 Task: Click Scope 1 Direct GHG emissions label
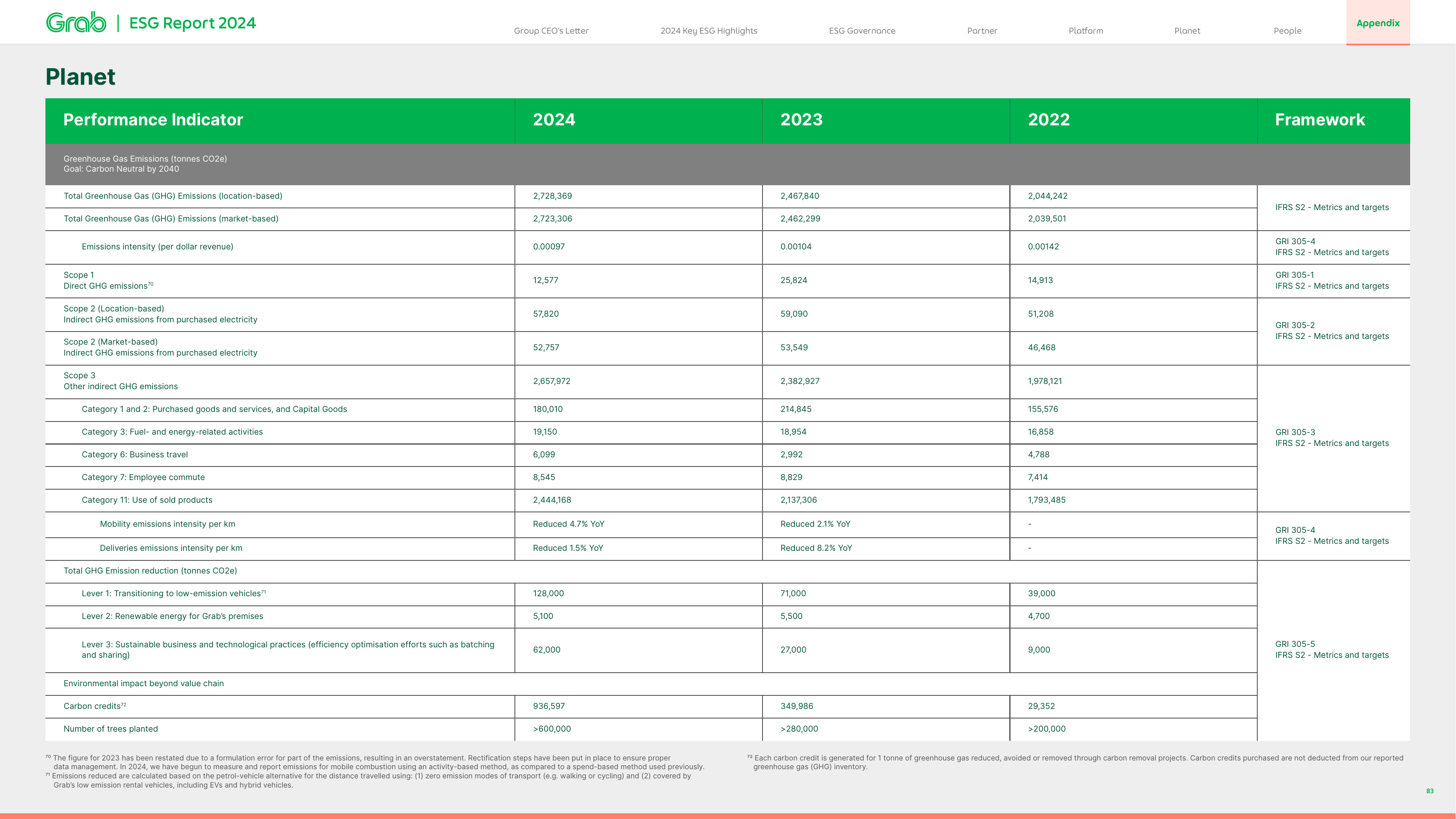108,280
